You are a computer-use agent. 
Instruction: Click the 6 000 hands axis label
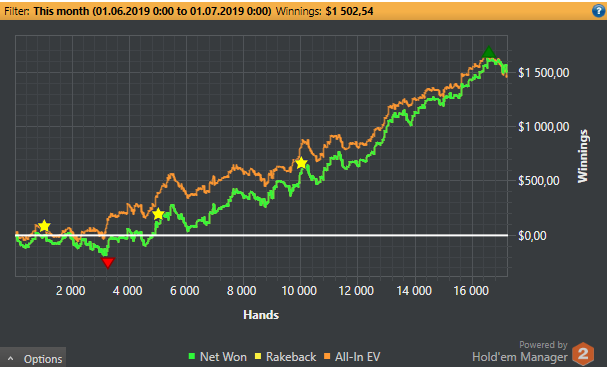185,291
